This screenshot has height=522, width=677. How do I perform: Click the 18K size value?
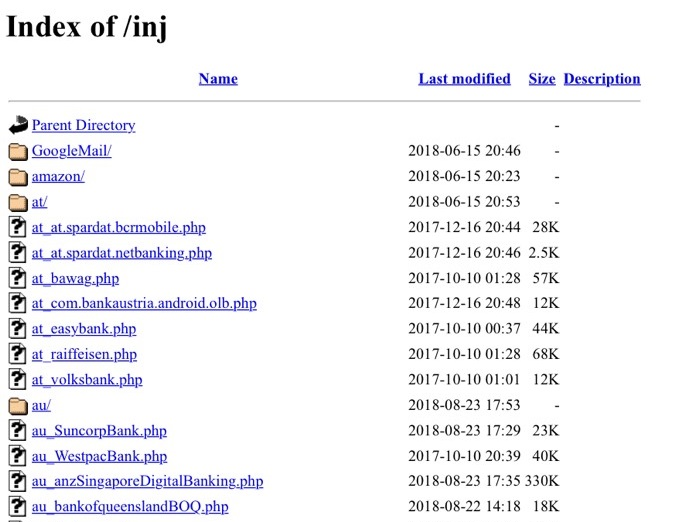click(546, 506)
